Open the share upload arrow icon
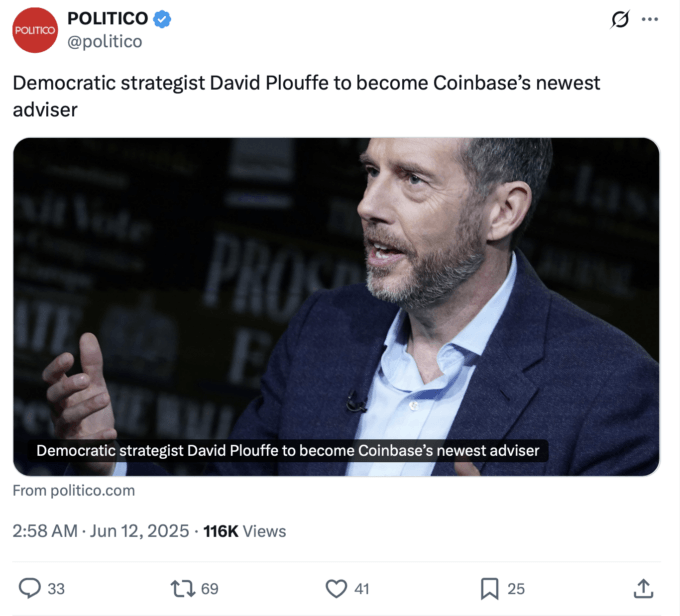Screen dimensions: 680x616 point(643,588)
